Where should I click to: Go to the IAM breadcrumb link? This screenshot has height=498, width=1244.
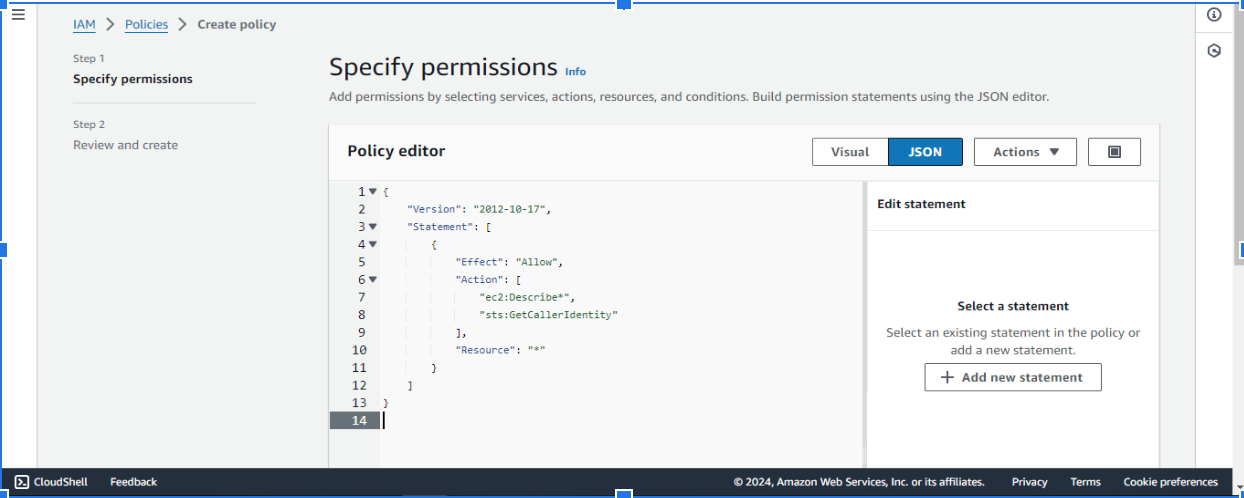tap(84, 24)
